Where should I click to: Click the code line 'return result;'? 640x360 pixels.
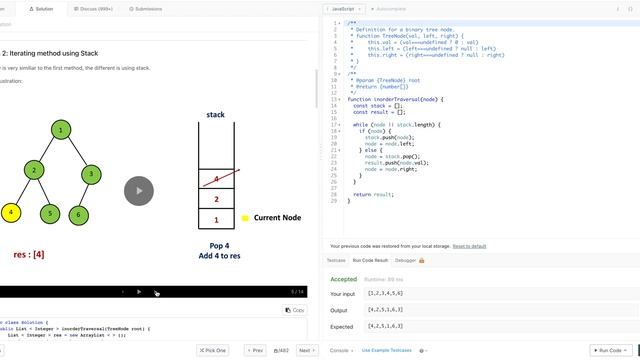(373, 195)
